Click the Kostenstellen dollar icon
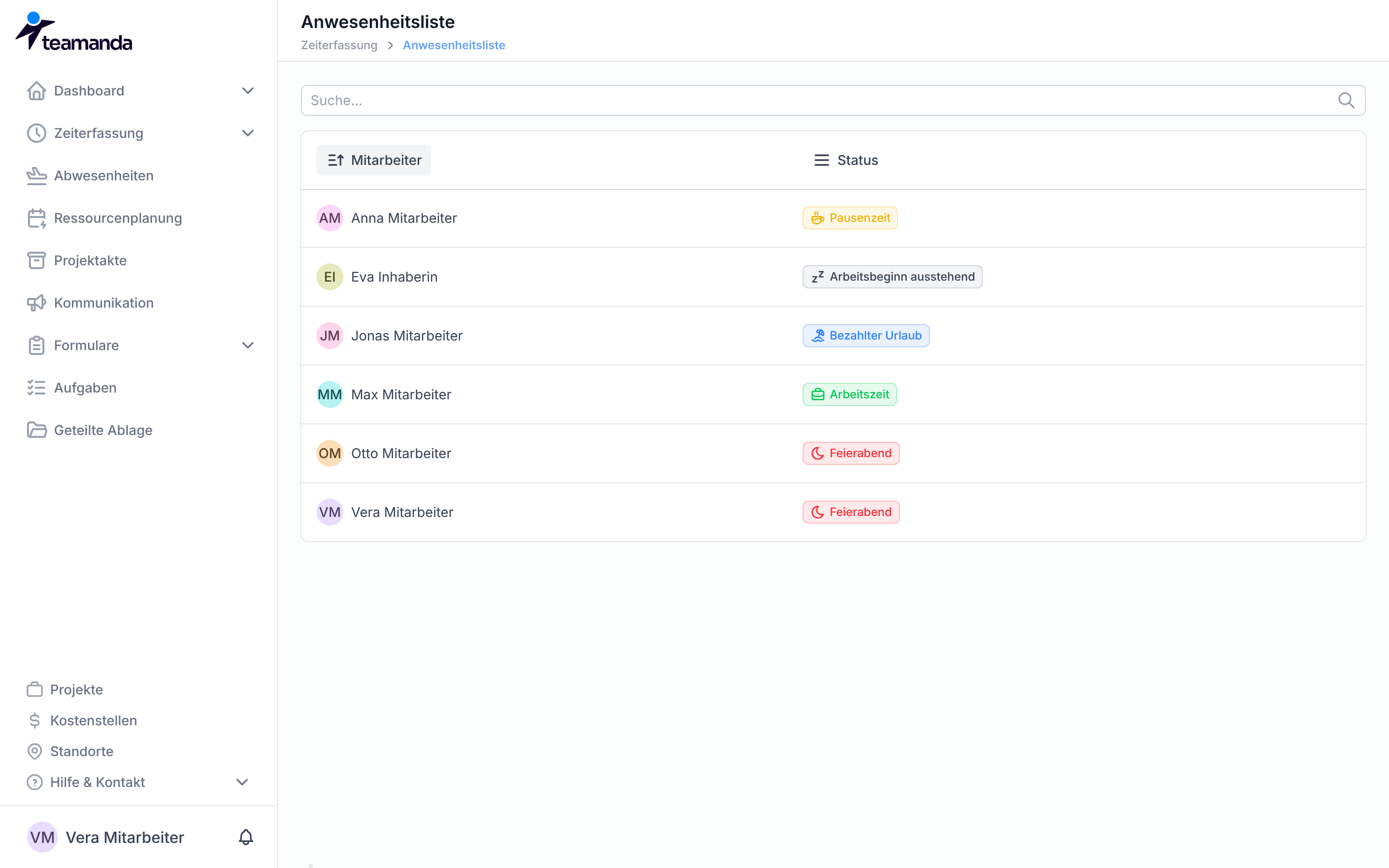Viewport: 1389px width, 868px height. coord(34,720)
